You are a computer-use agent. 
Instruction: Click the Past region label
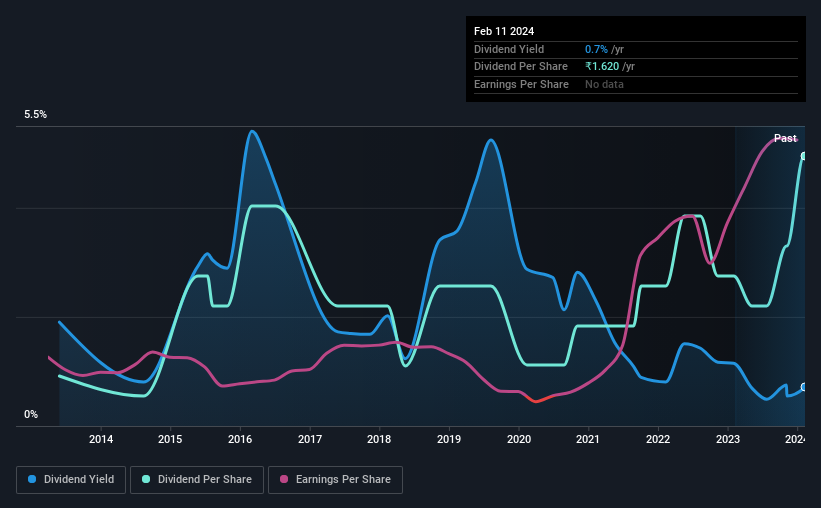(785, 138)
